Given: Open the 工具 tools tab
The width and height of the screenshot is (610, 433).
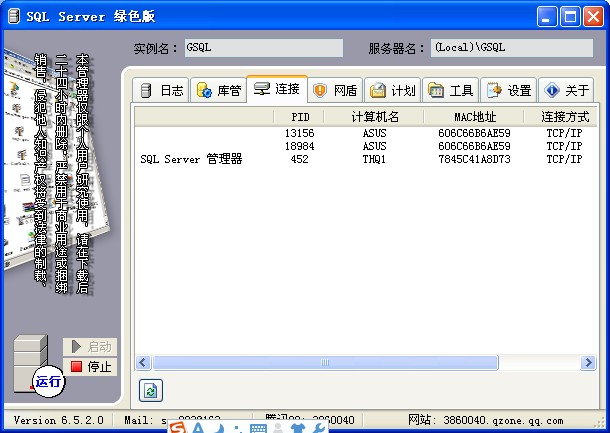Looking at the screenshot, I should point(450,90).
